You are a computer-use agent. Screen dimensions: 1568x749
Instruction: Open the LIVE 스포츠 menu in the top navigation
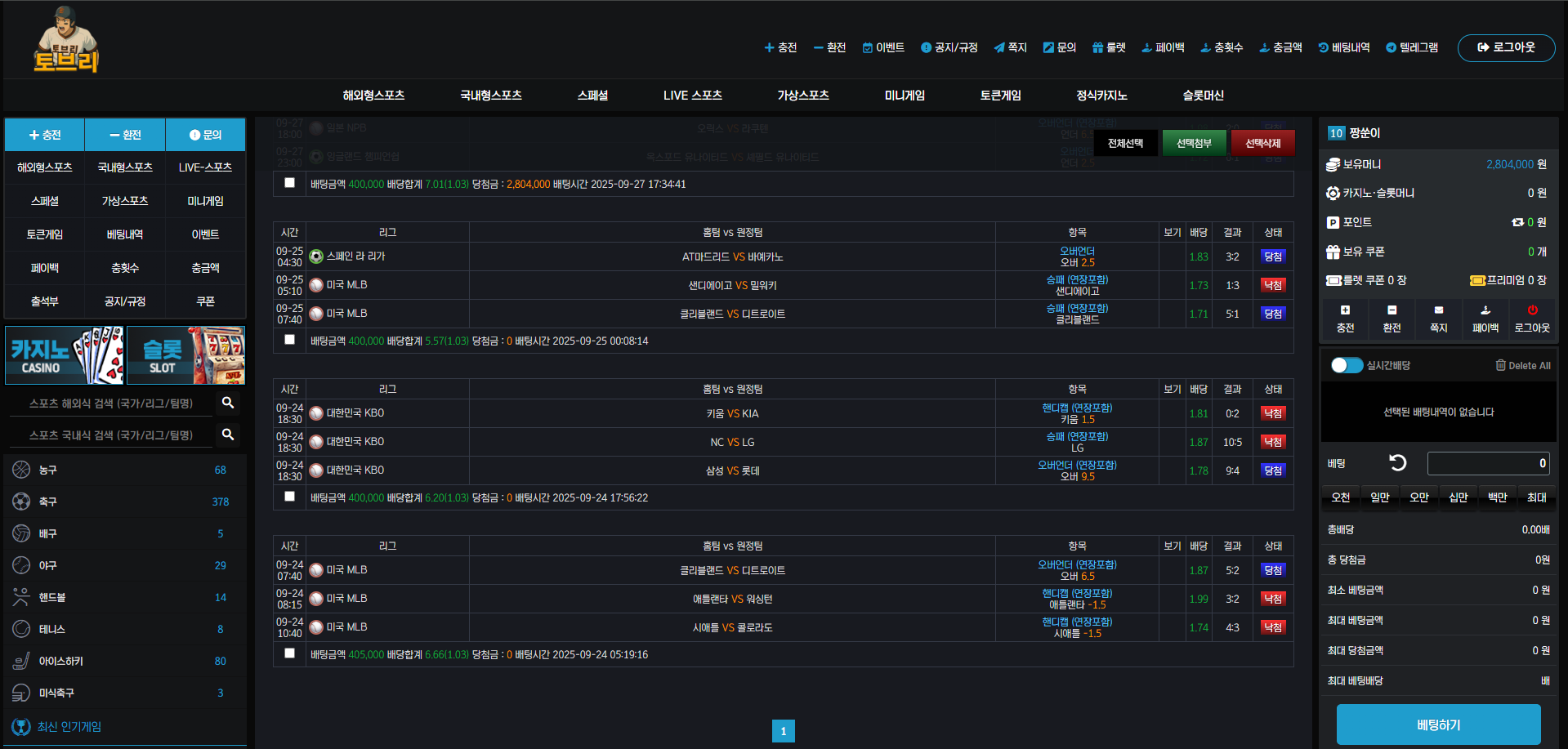(x=692, y=96)
